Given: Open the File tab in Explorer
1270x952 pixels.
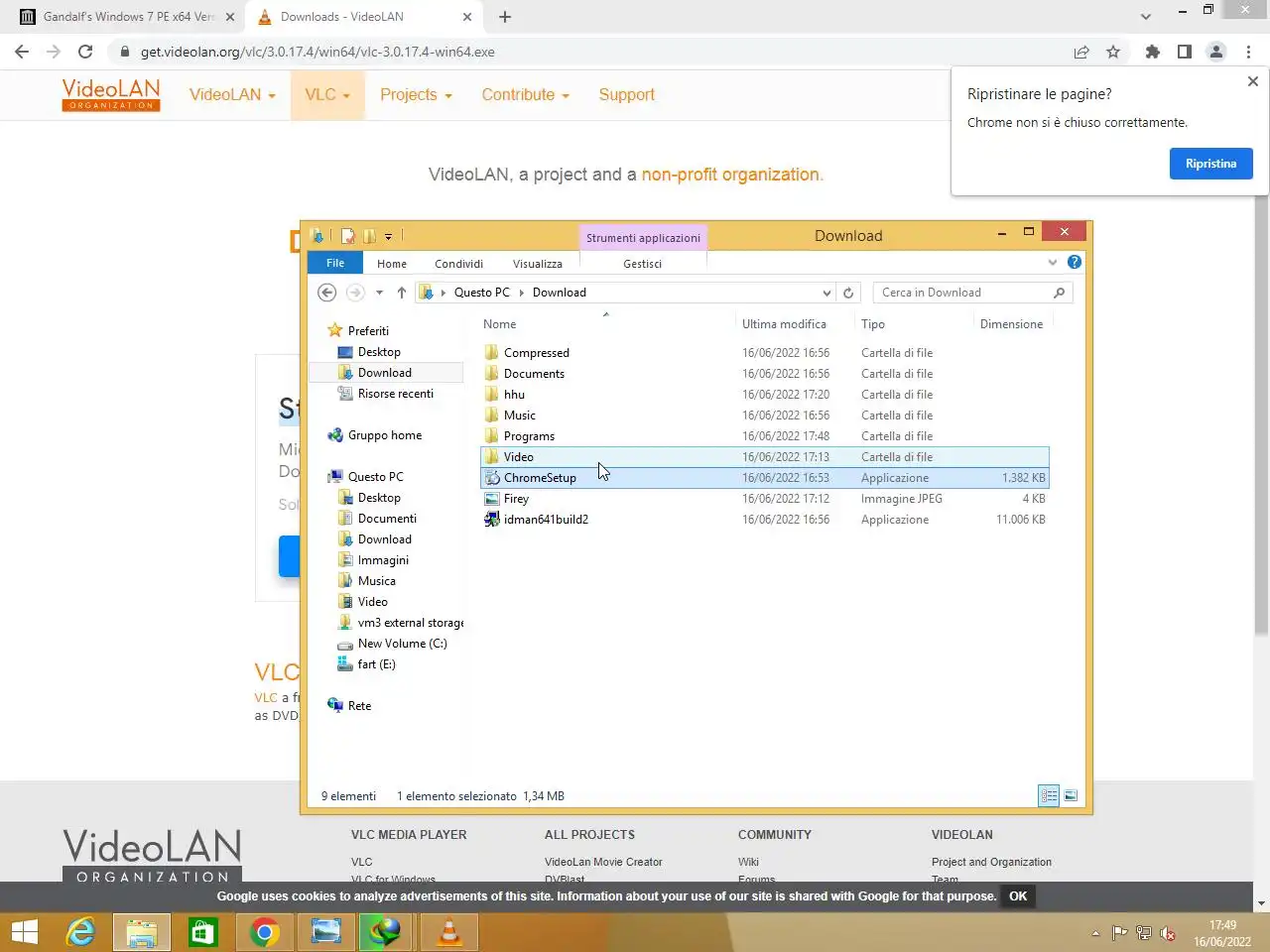Looking at the screenshot, I should tap(335, 263).
